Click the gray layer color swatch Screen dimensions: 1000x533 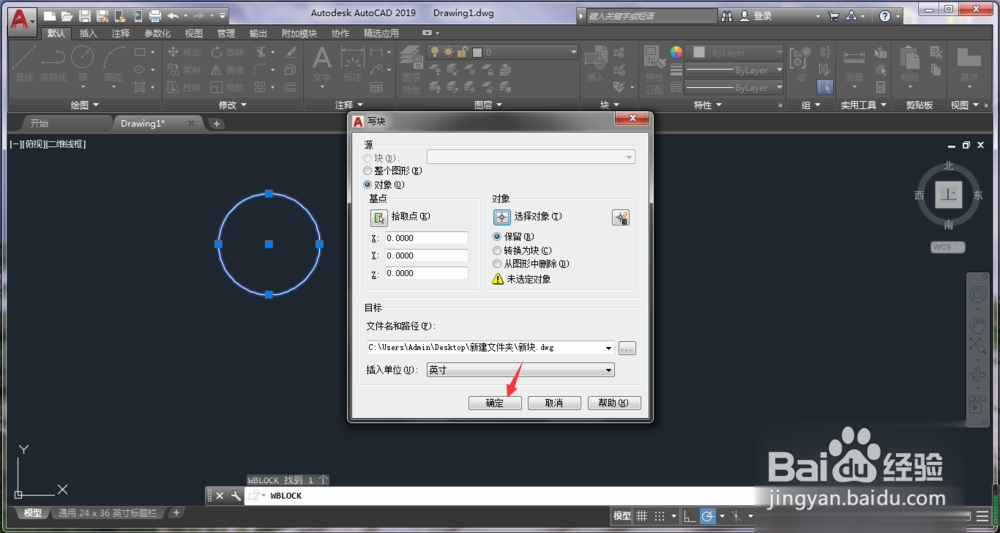tap(477, 53)
